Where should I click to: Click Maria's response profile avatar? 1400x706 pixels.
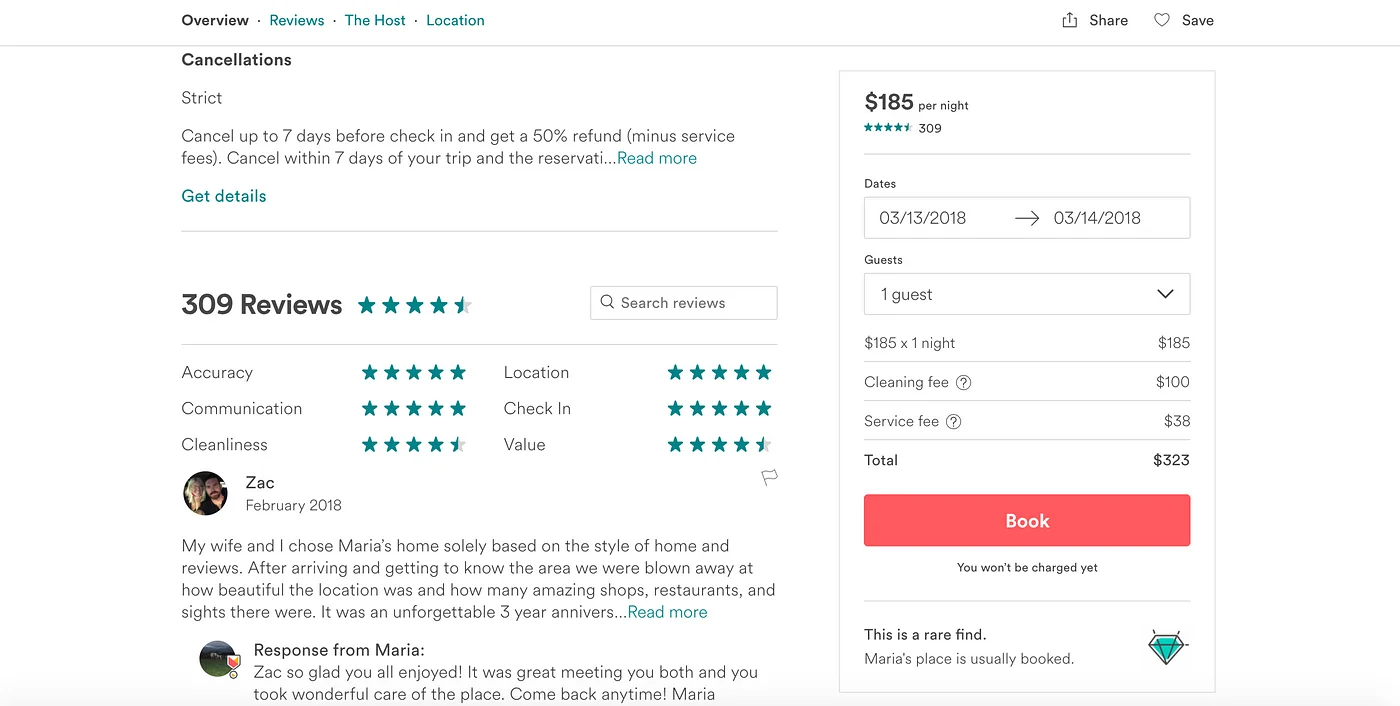click(219, 659)
